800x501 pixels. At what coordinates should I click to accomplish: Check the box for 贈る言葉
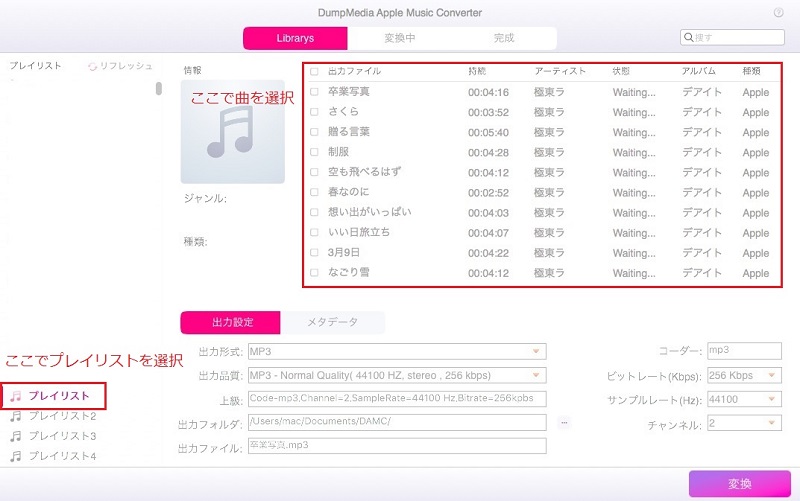tap(314, 132)
